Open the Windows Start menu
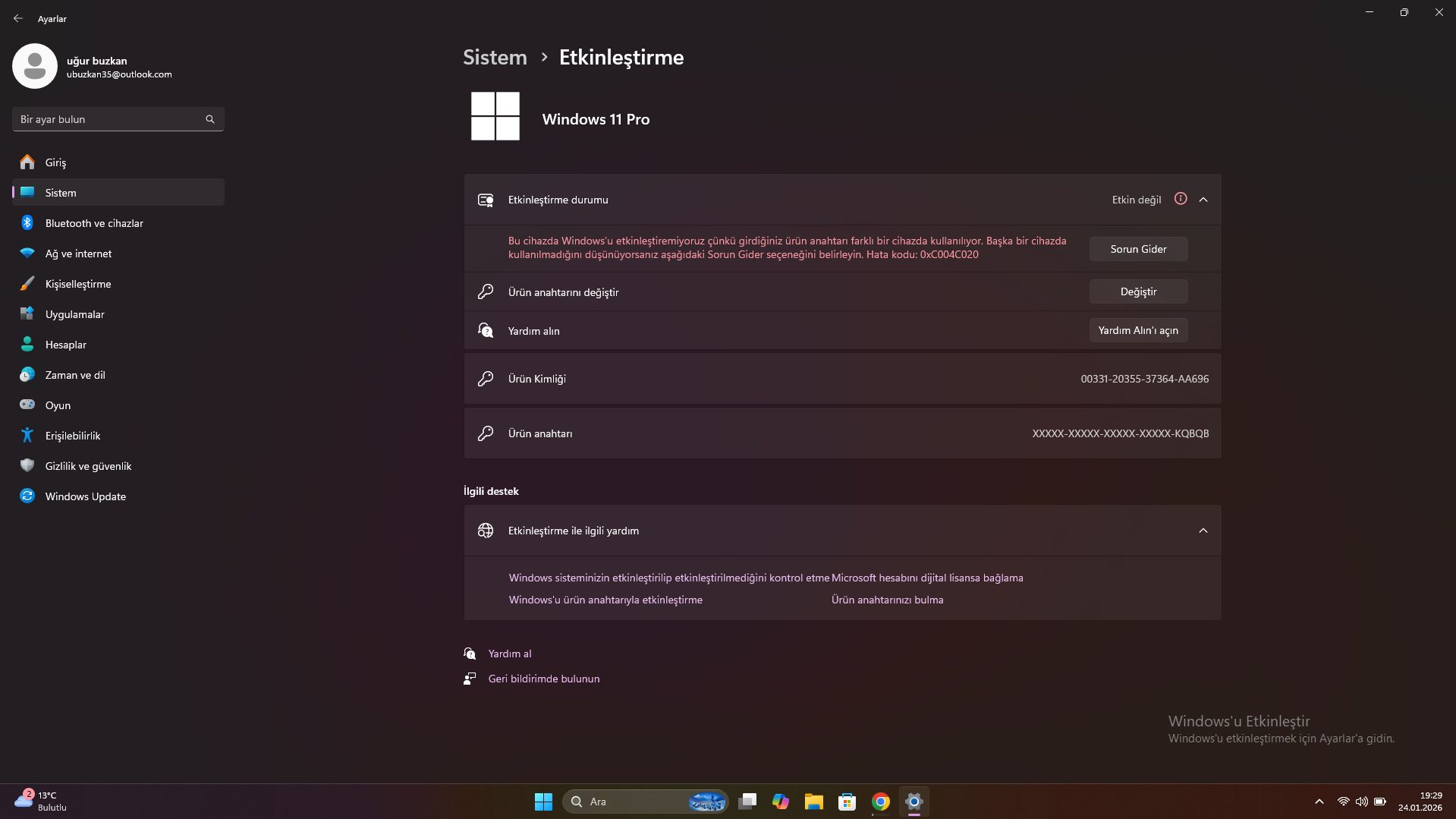 543,802
